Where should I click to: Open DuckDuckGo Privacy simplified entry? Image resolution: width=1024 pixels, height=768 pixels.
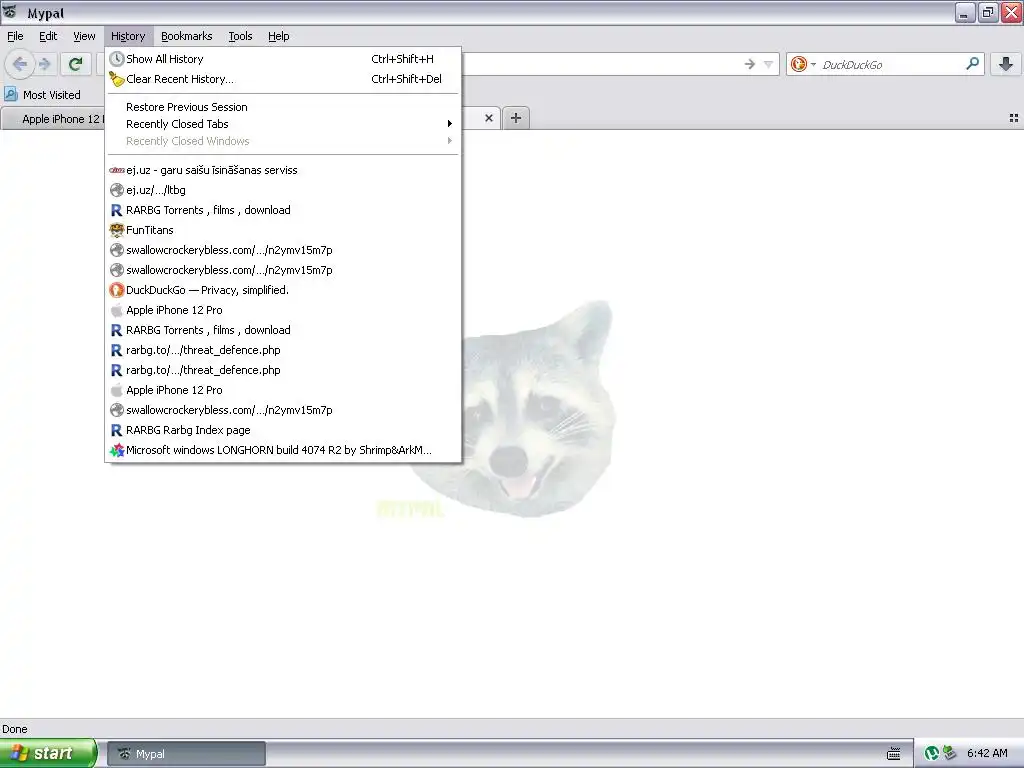283,290
